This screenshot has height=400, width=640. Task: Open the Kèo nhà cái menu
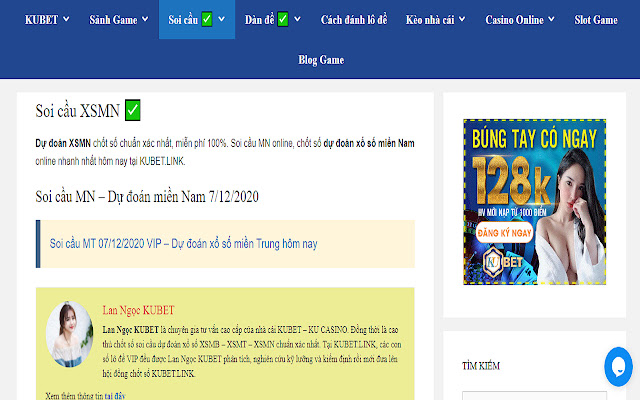tap(430, 20)
